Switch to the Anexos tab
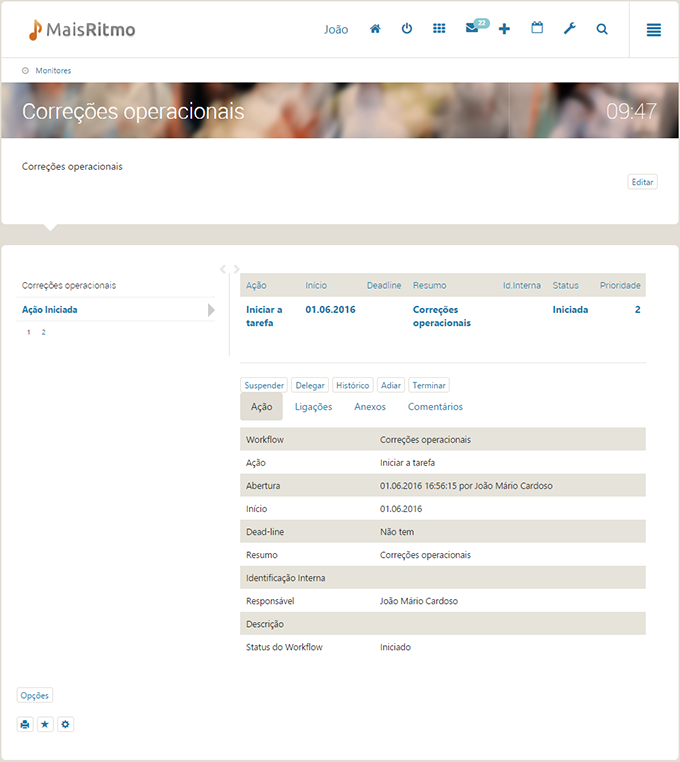The width and height of the screenshot is (680, 762). point(370,407)
